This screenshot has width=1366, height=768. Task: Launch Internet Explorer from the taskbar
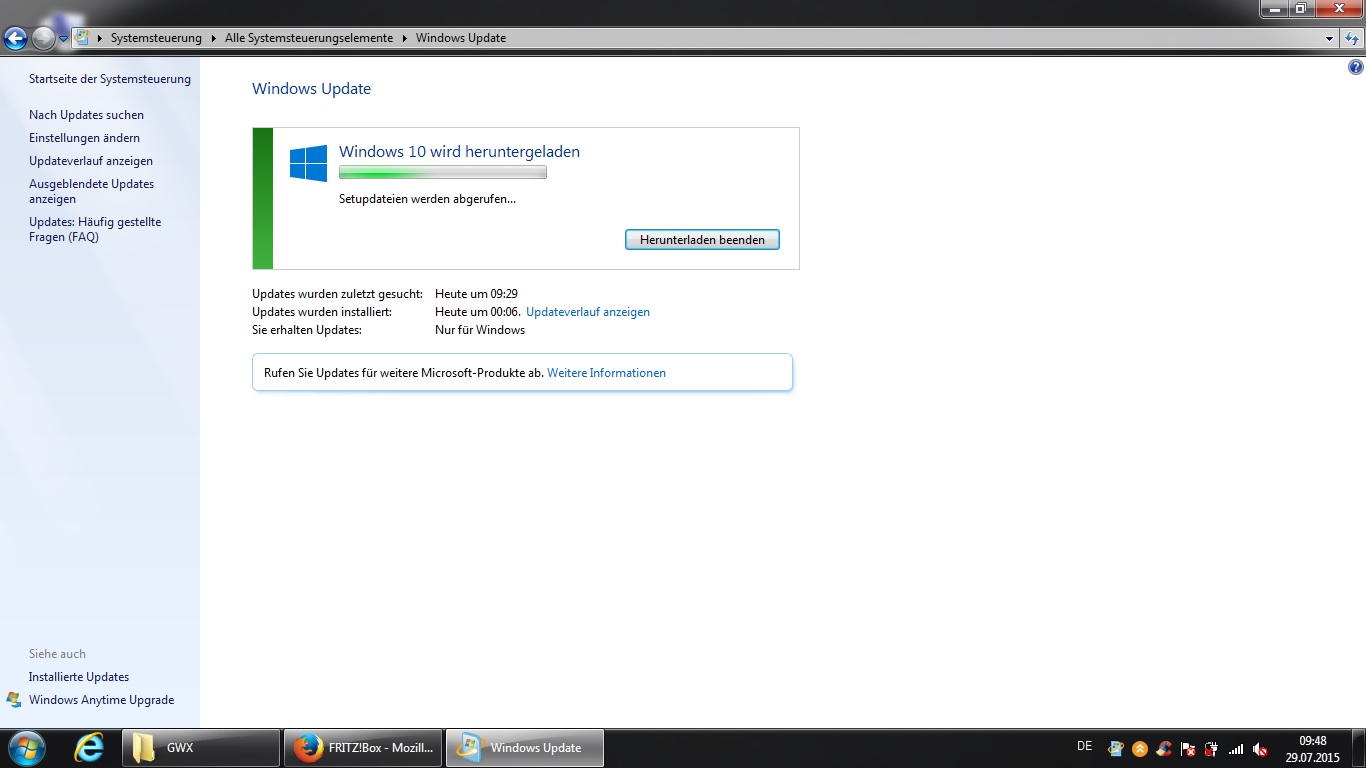[89, 748]
